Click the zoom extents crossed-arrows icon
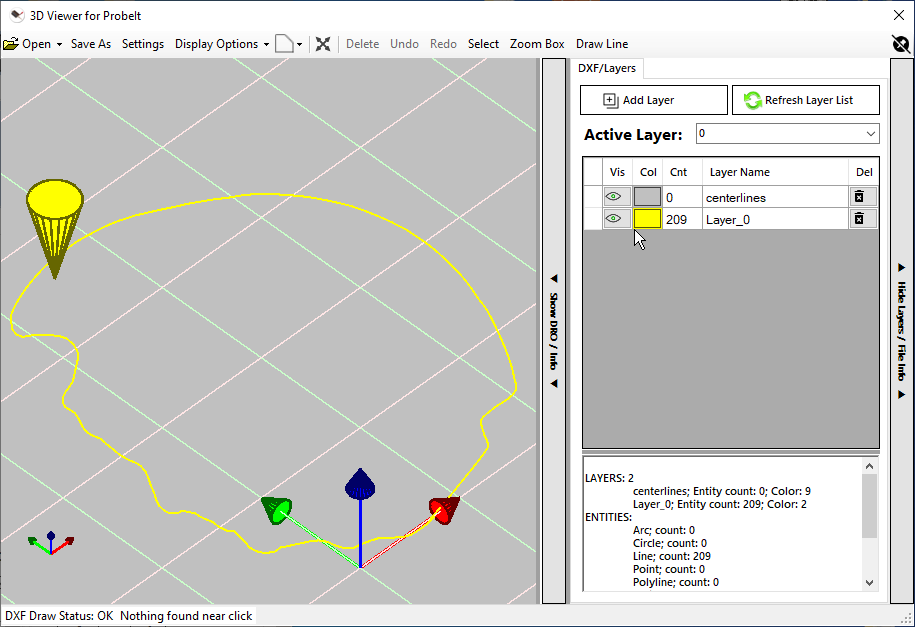 [323, 44]
